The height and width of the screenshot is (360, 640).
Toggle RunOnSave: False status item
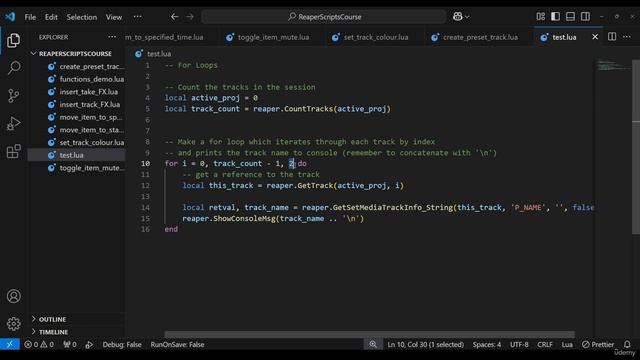tap(177, 344)
